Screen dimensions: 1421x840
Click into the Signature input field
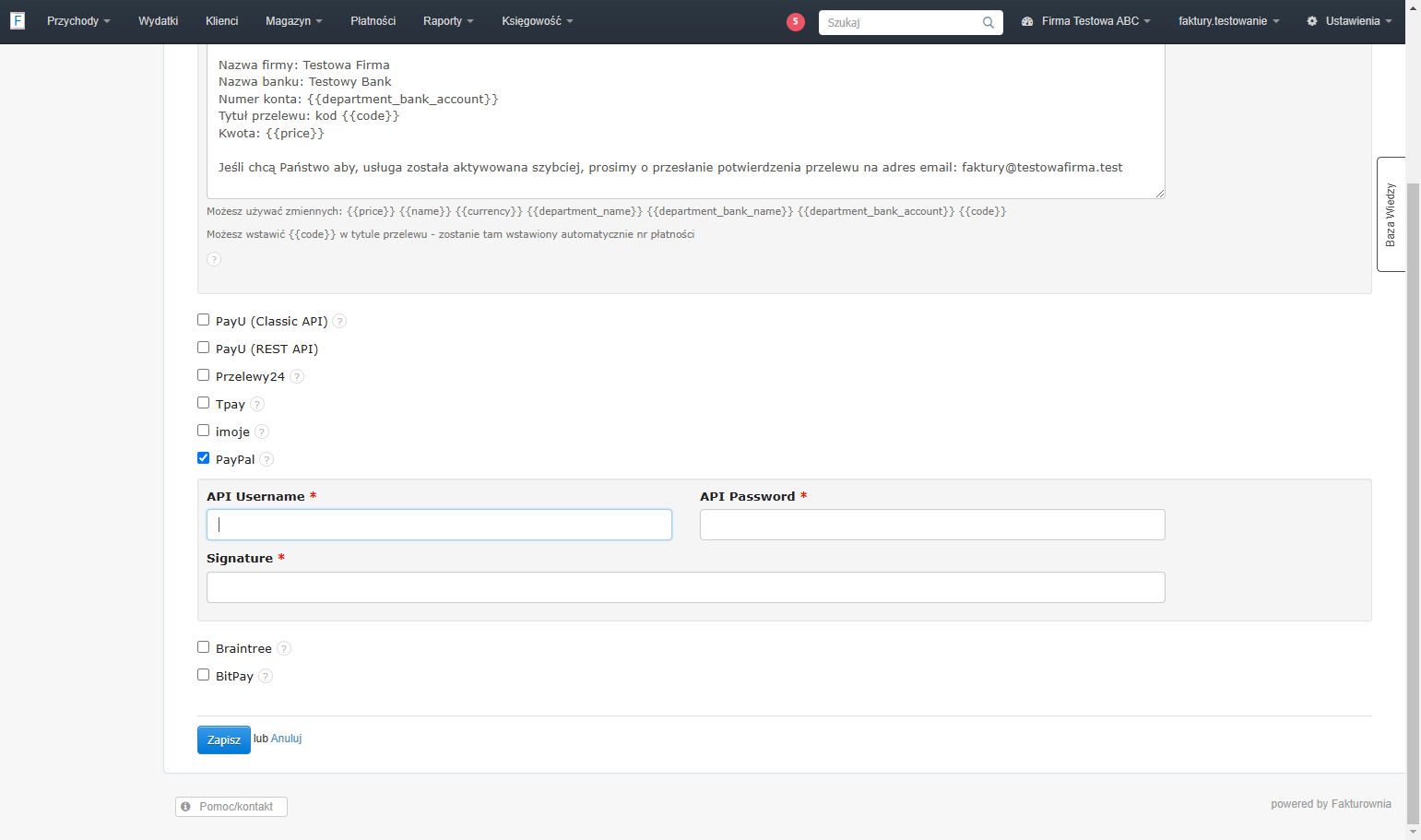pyautogui.click(x=686, y=587)
